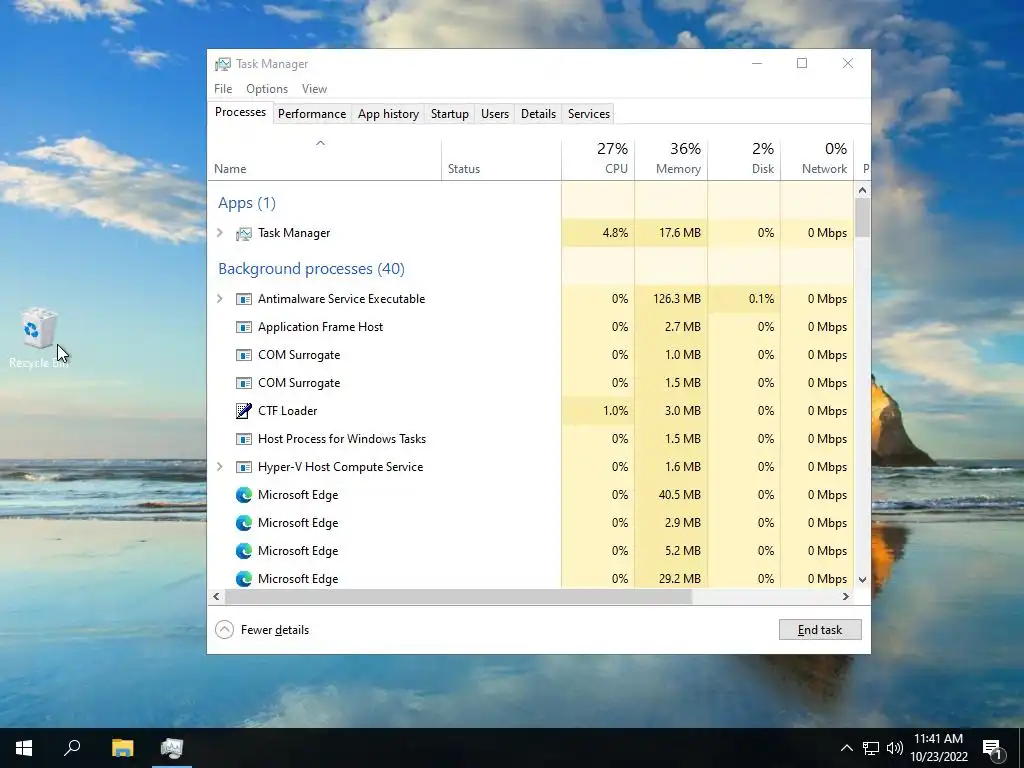The width and height of the screenshot is (1024, 768).
Task: Switch to the Services tab
Action: 588,114
